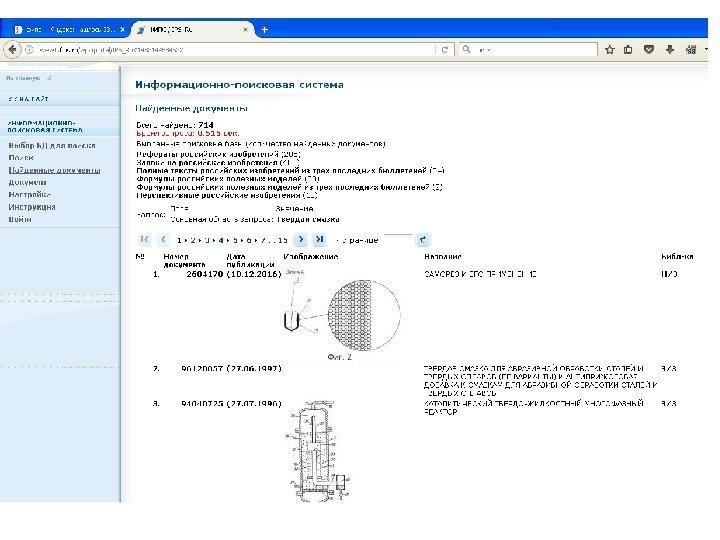Open downloads with the down-arrow icon

pos(670,50)
